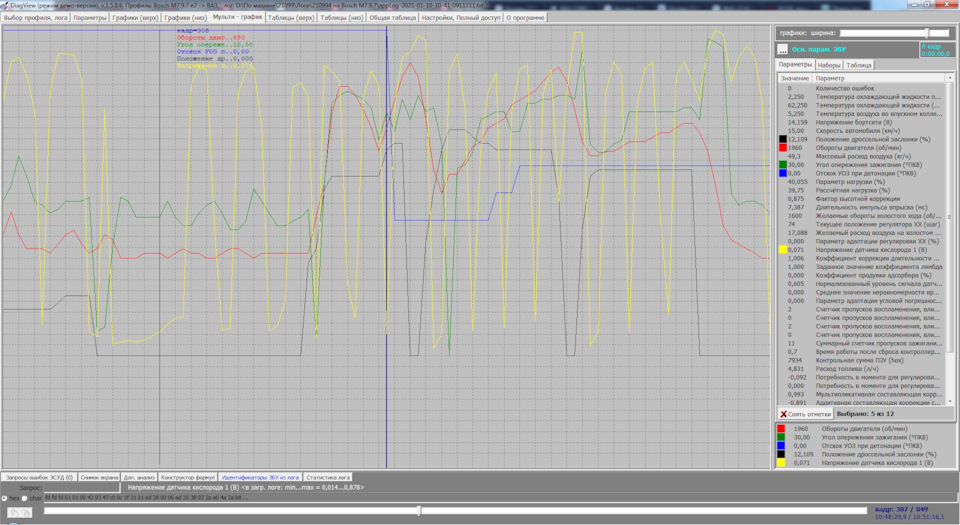This screenshot has width=960, height=525.
Task: Click red swatch in selected parameters legend
Action: (x=781, y=429)
